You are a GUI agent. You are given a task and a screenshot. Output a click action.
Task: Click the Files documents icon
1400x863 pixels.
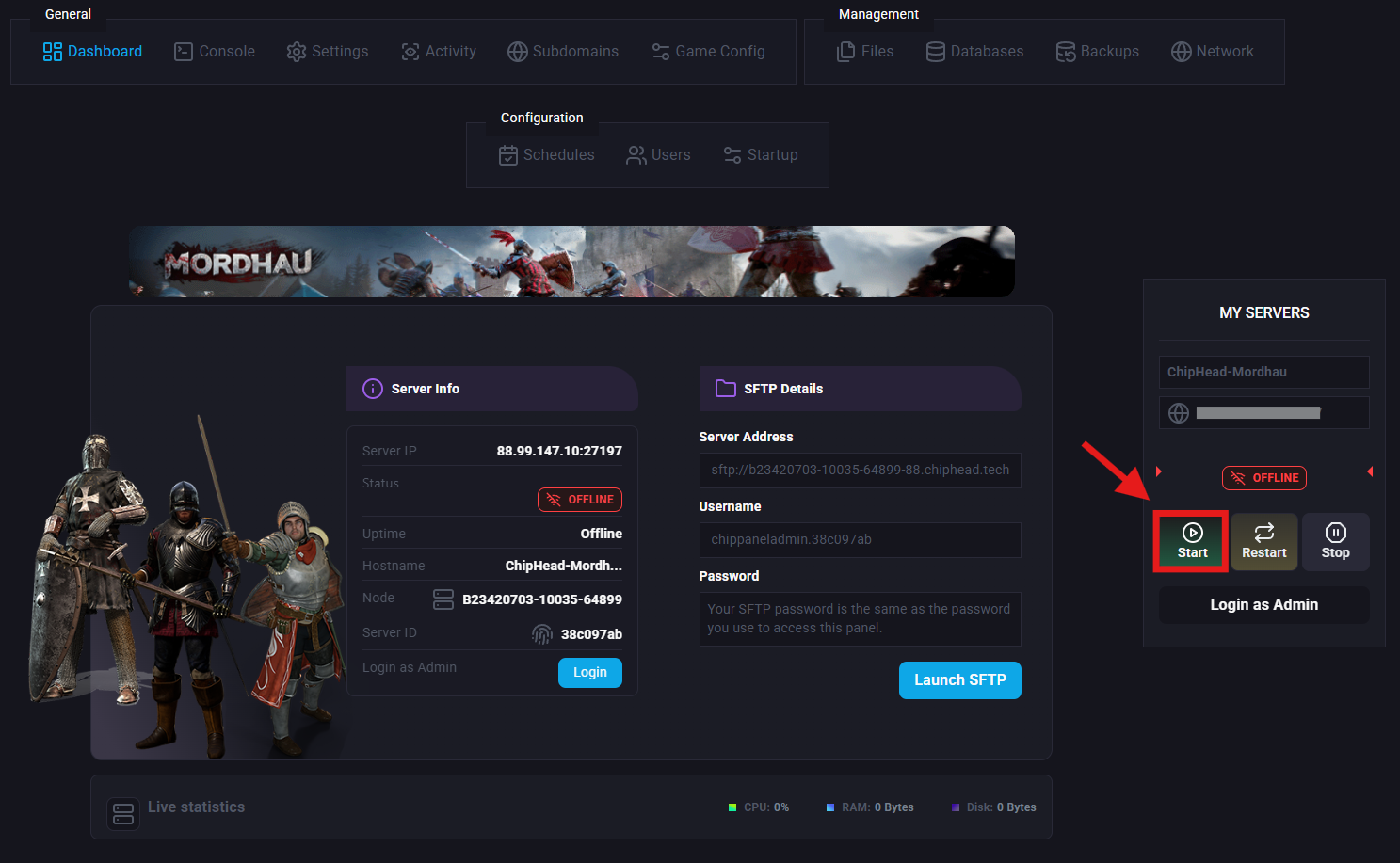point(846,52)
